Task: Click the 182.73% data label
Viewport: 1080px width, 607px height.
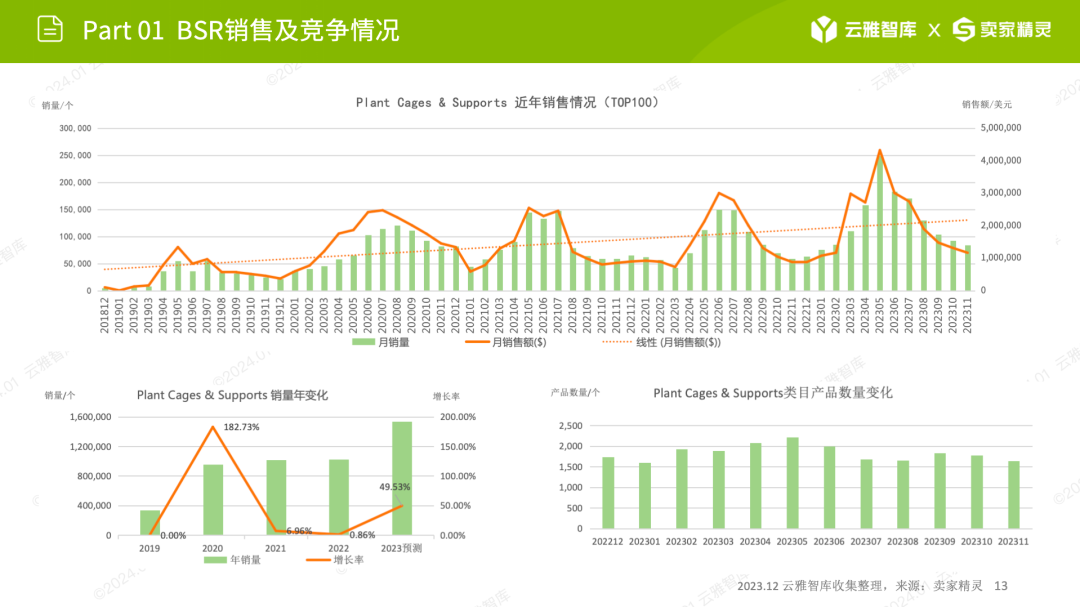Action: (x=241, y=427)
